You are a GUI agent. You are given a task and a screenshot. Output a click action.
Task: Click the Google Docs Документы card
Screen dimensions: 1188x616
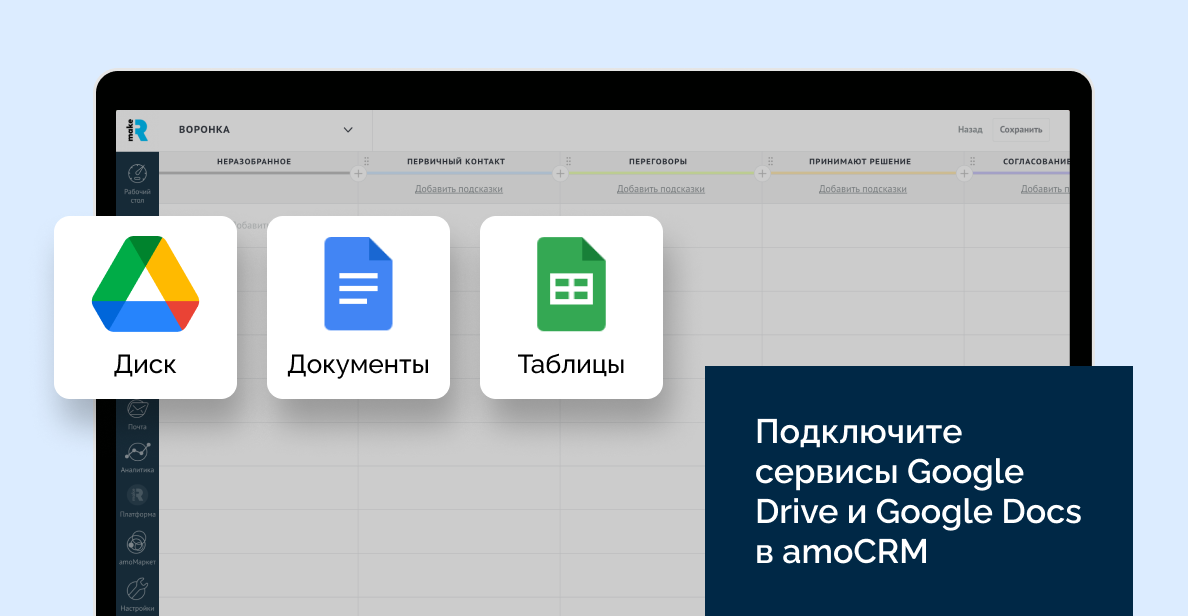click(x=358, y=307)
